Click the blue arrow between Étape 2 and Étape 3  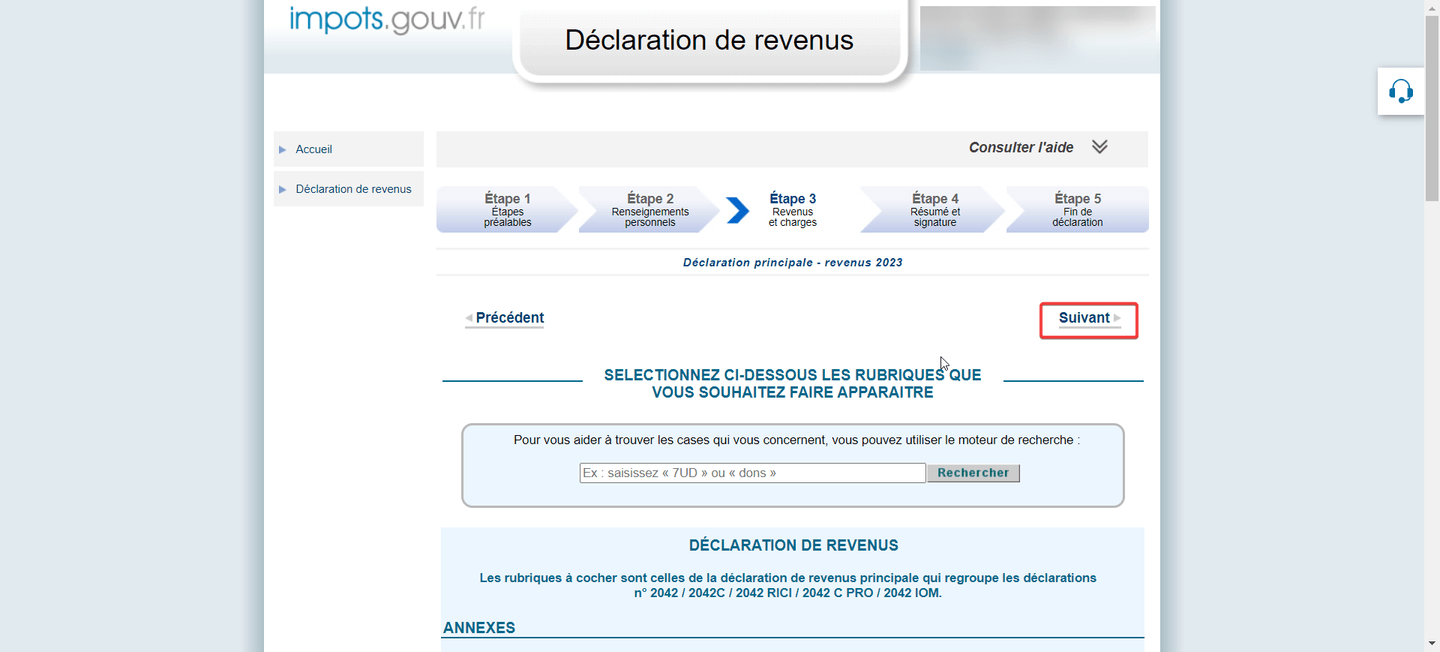[x=737, y=209]
